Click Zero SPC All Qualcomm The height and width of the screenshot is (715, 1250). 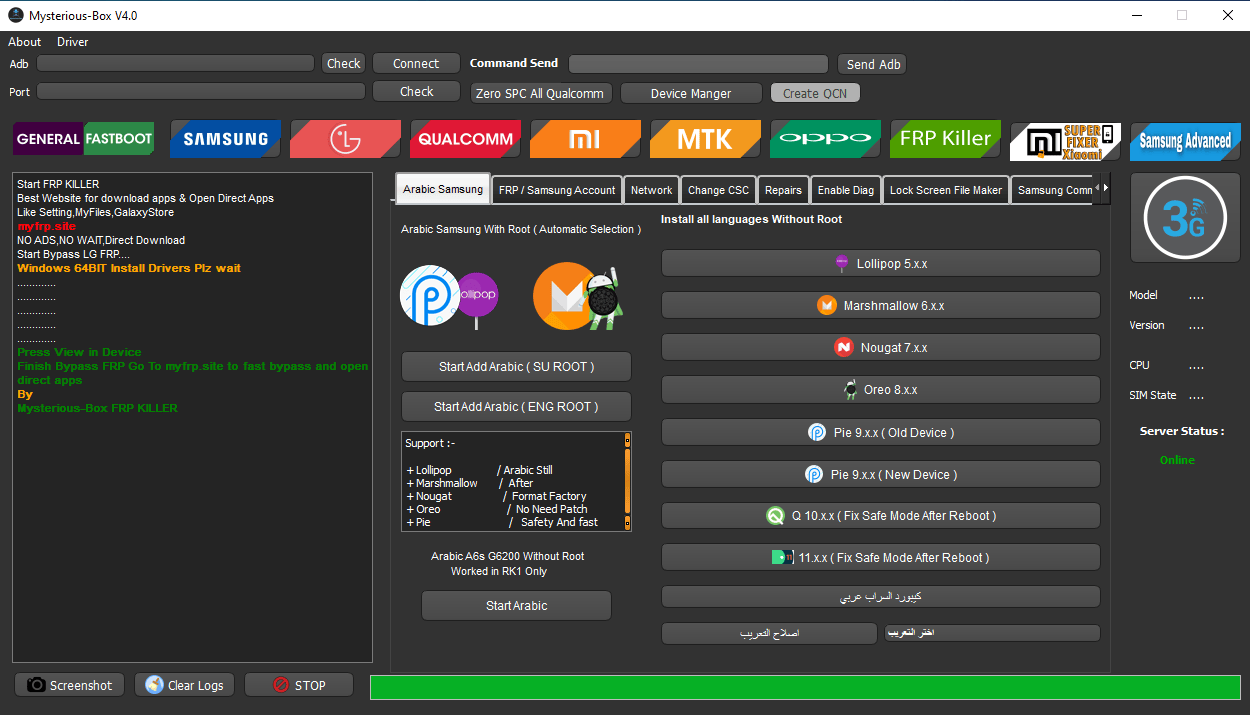(540, 92)
